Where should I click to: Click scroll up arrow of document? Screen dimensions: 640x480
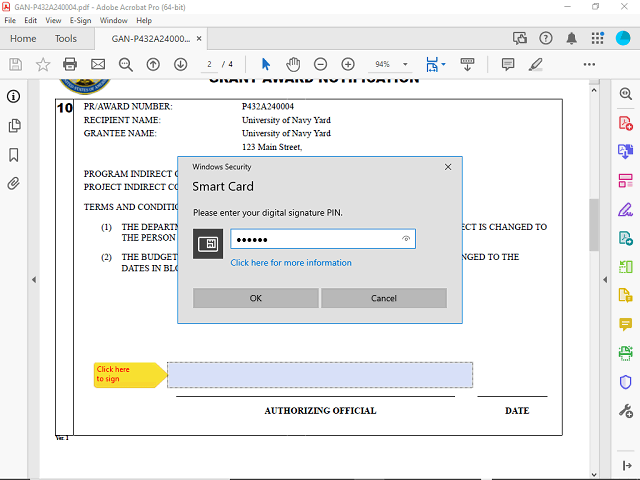tap(594, 91)
